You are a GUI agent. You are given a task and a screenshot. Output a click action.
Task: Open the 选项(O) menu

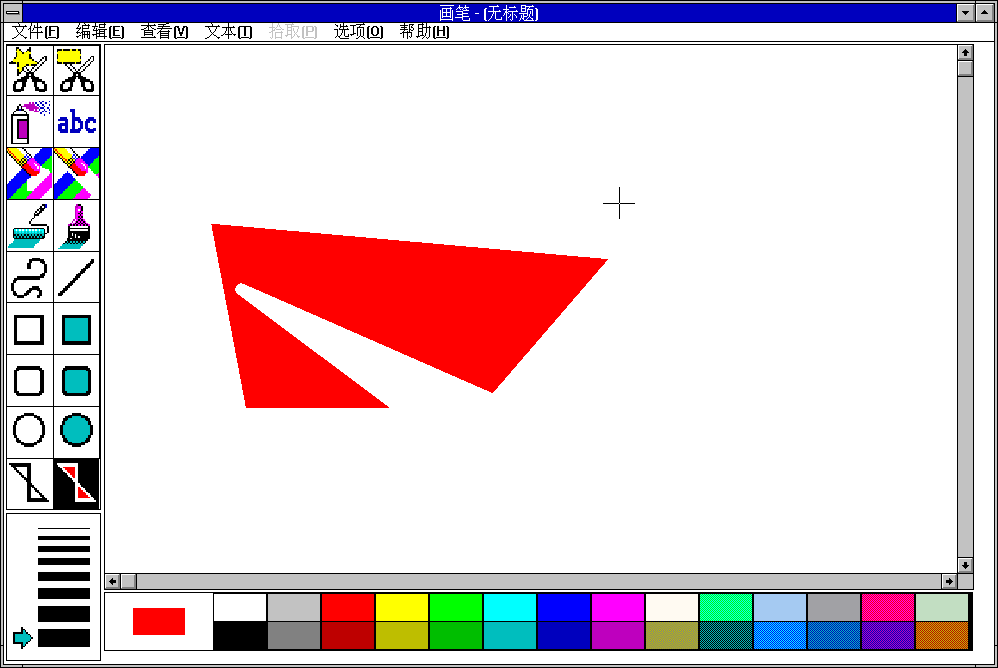click(x=358, y=31)
